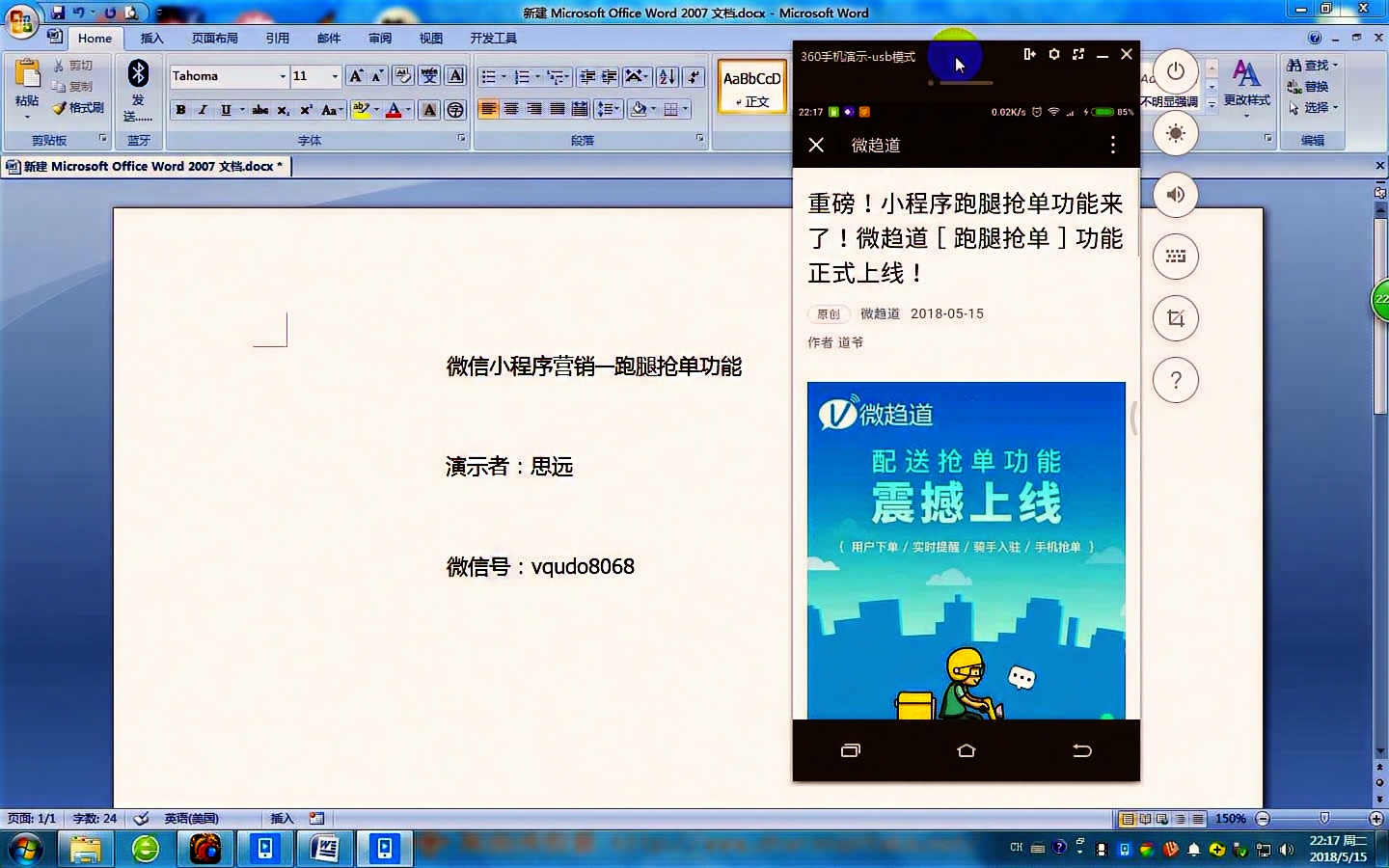Toggle Subscript formatting

tap(283, 110)
